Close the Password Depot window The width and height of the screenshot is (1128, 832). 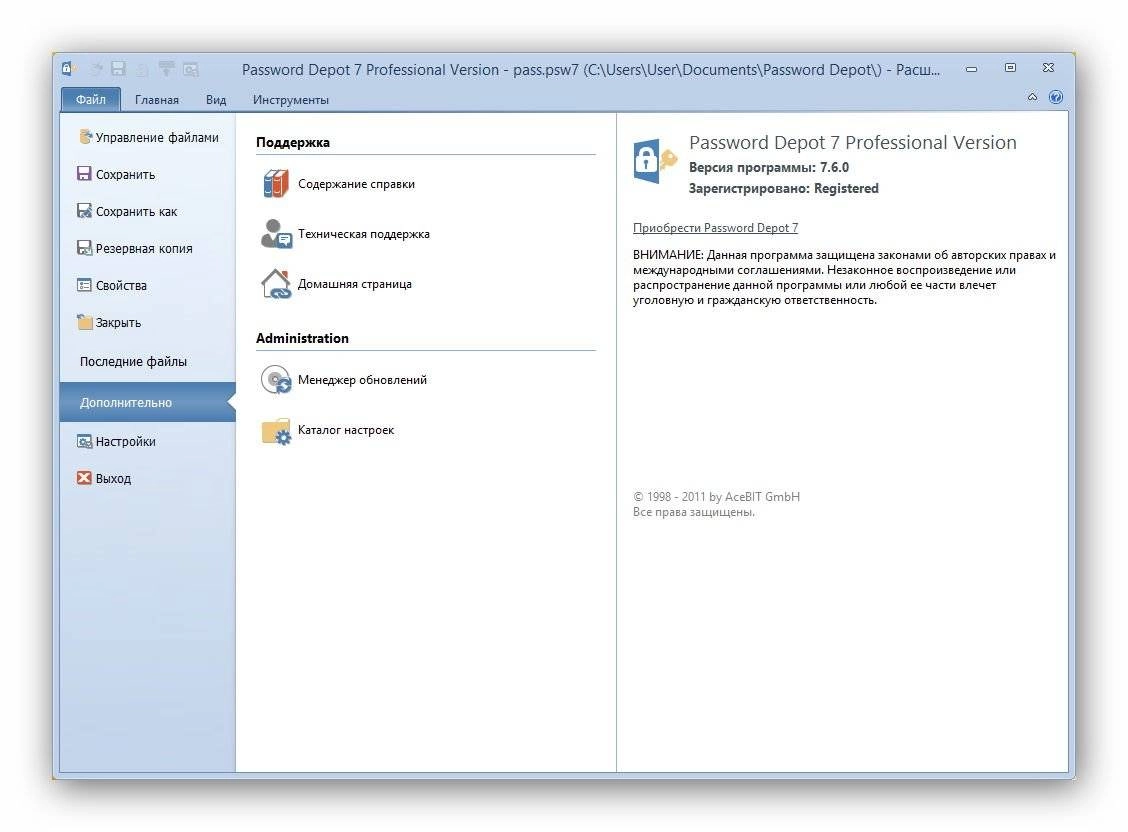[x=1048, y=68]
